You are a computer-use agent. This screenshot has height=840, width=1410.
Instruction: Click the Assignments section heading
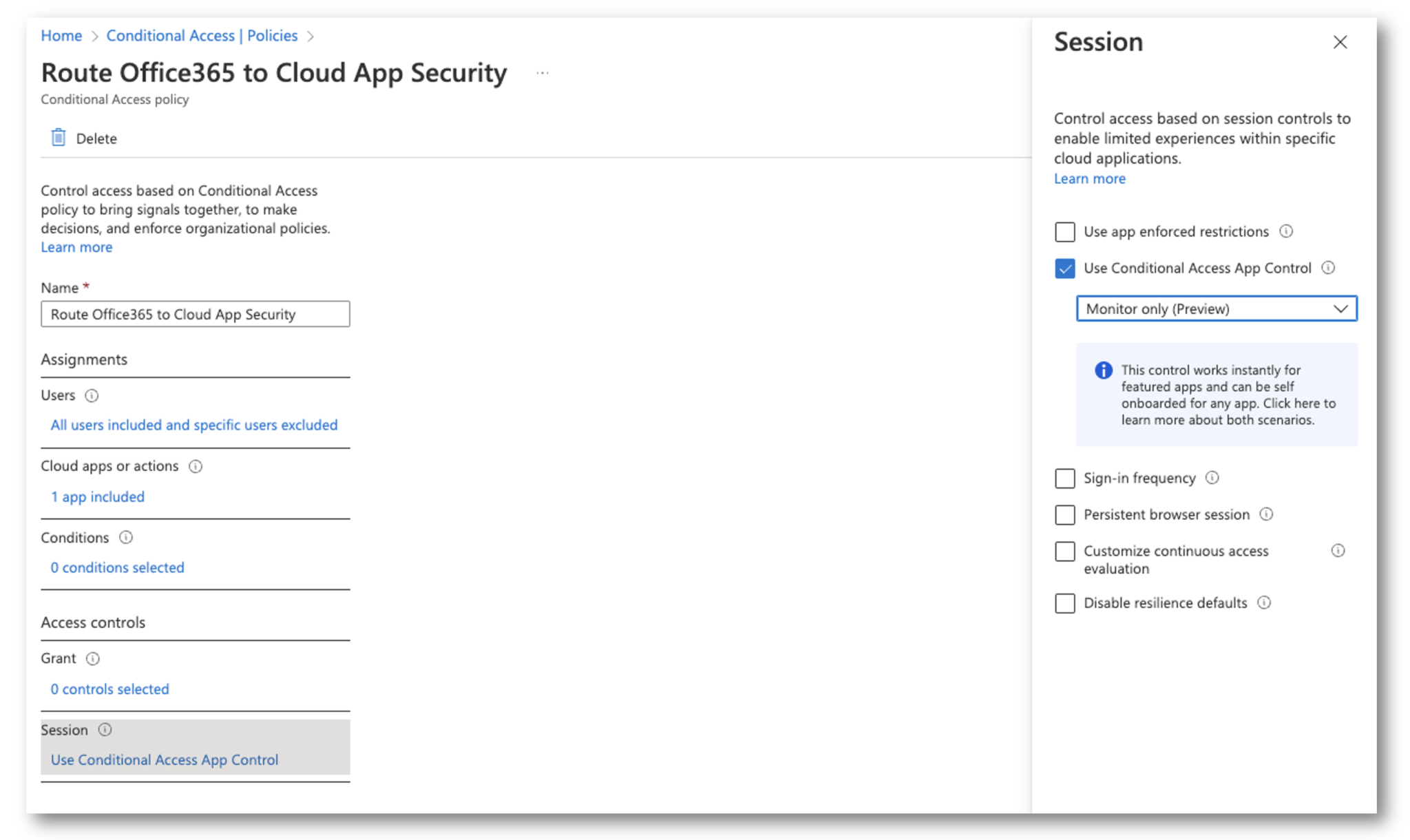point(84,360)
